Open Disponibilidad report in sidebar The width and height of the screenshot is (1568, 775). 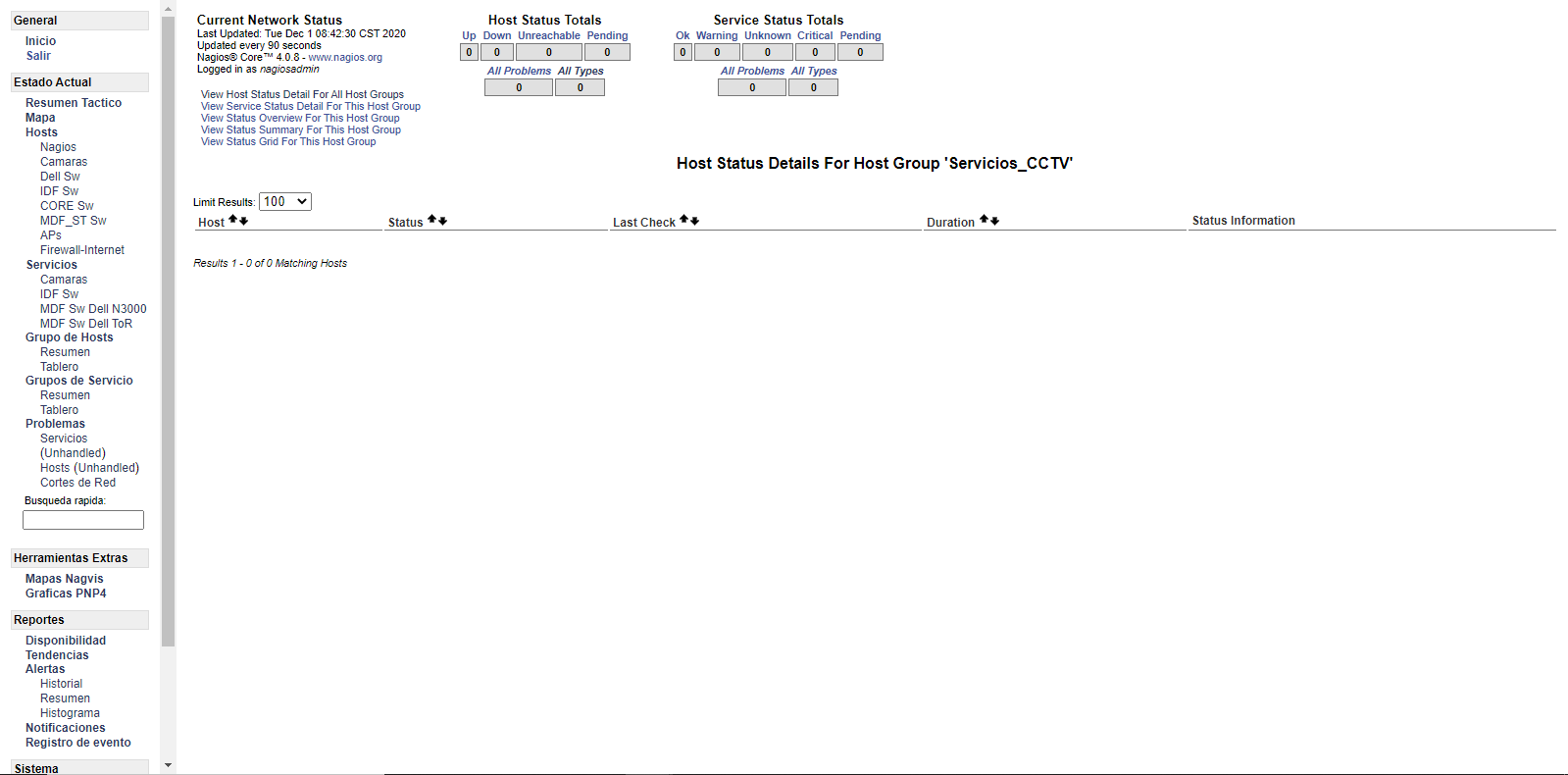coord(66,641)
